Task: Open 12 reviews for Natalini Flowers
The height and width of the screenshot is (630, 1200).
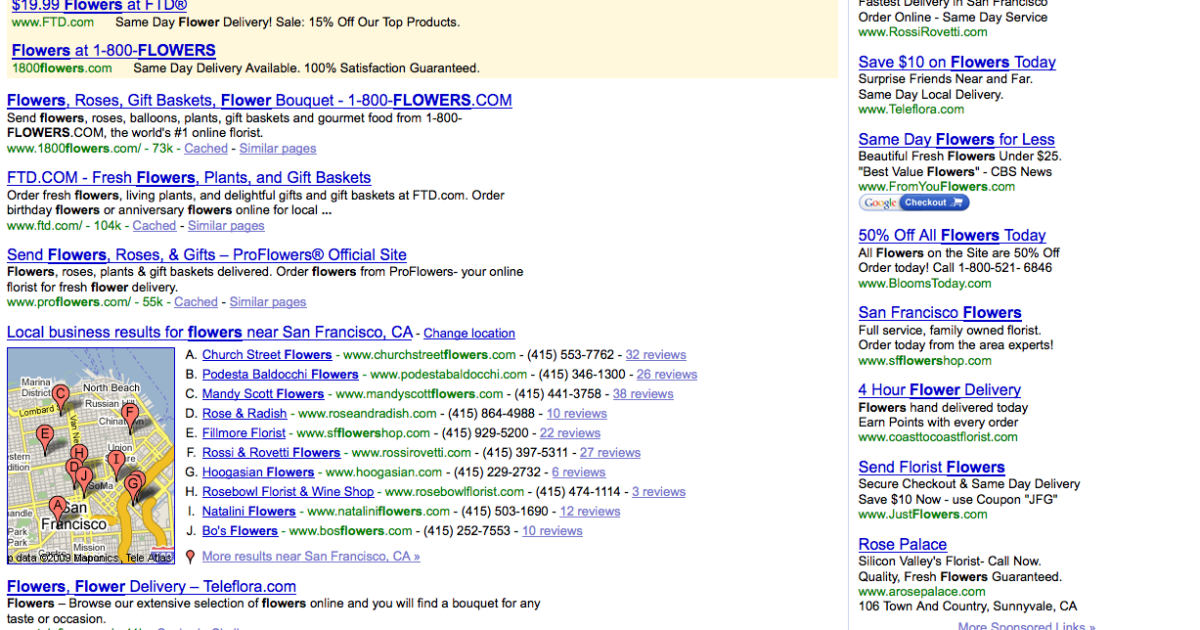Action: click(x=590, y=511)
